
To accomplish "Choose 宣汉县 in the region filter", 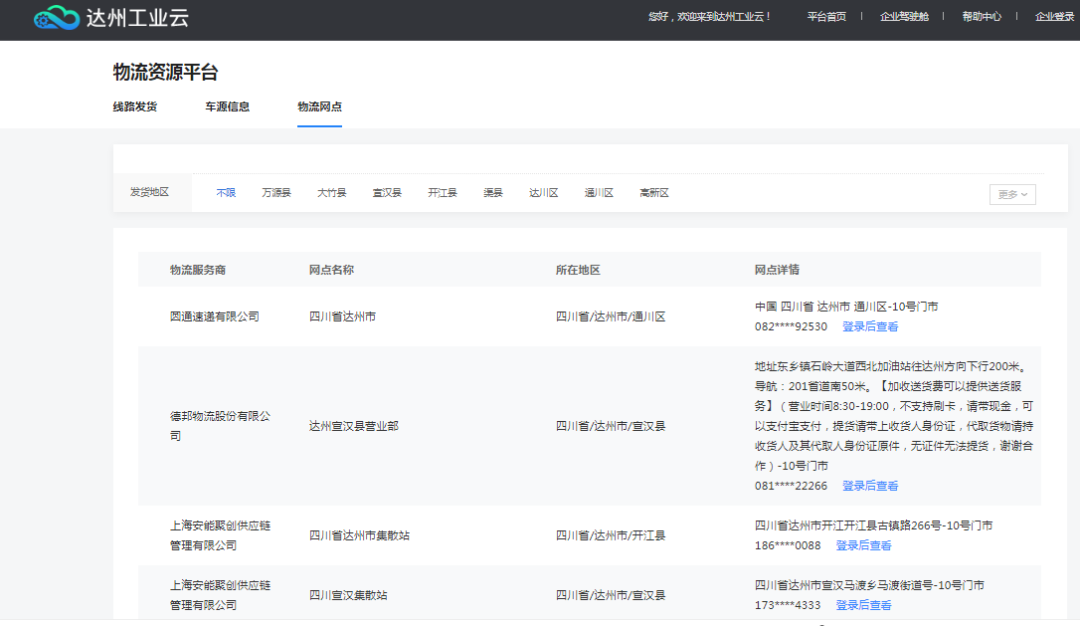I will point(387,193).
